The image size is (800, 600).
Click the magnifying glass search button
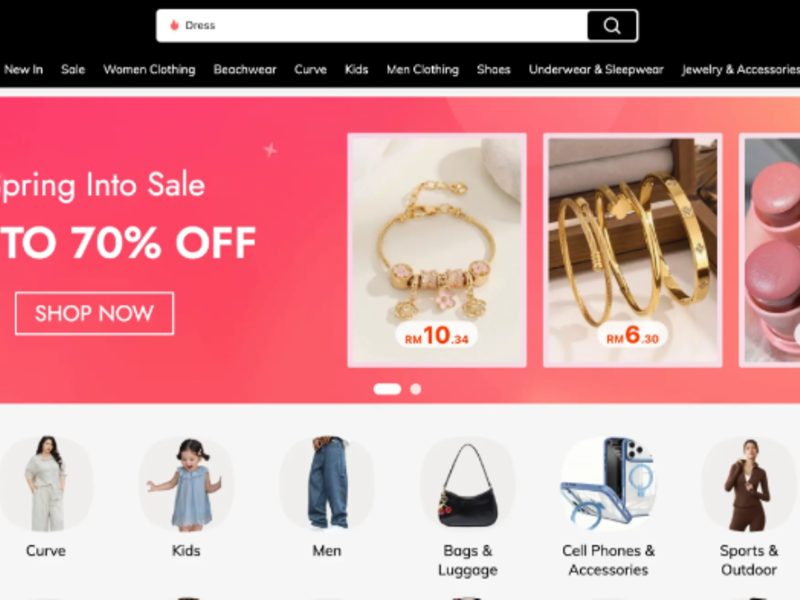click(612, 25)
